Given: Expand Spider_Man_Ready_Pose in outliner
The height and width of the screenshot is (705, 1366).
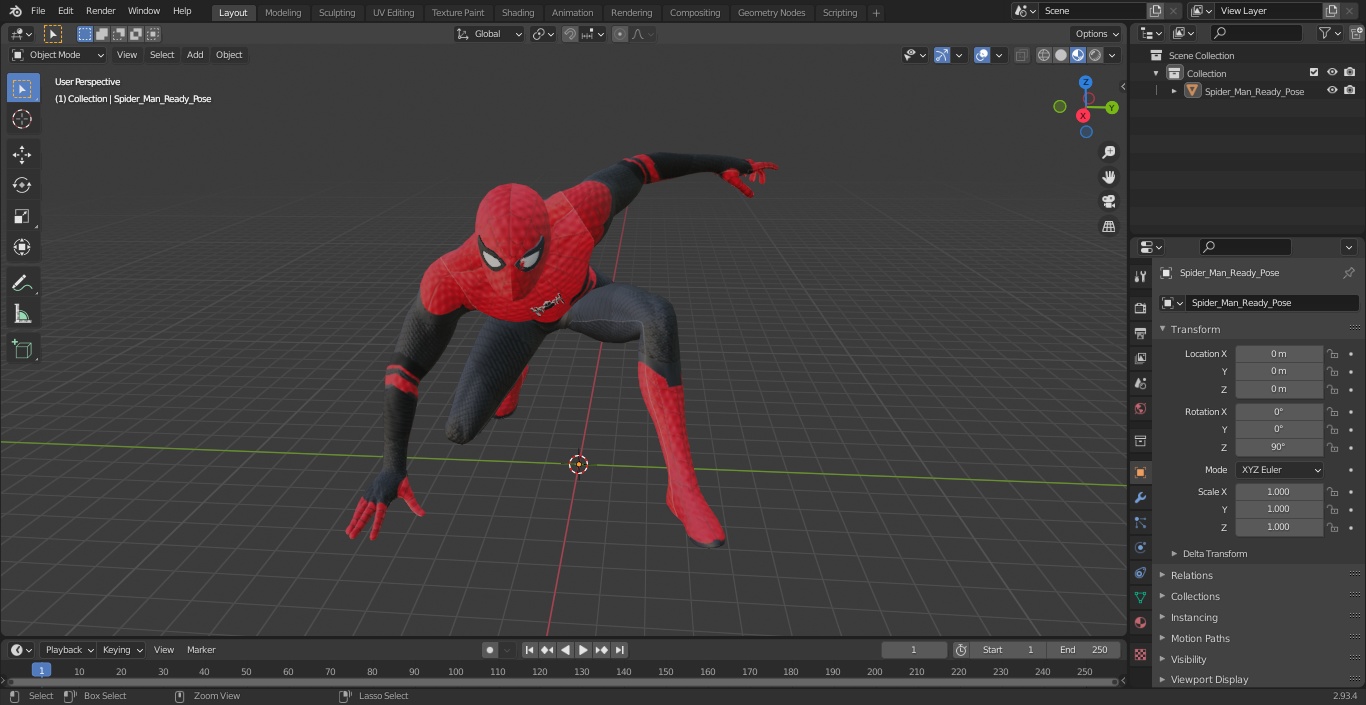Looking at the screenshot, I should (x=1174, y=91).
